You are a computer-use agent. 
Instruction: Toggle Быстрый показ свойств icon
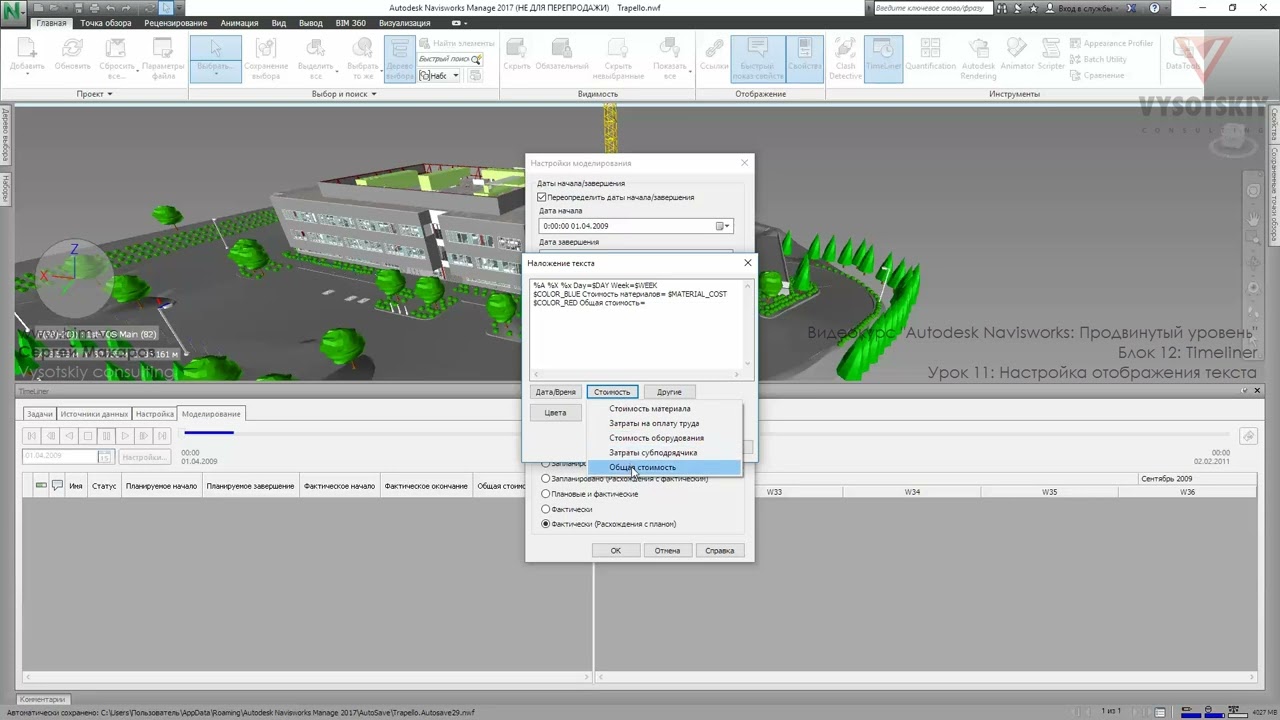click(x=757, y=58)
